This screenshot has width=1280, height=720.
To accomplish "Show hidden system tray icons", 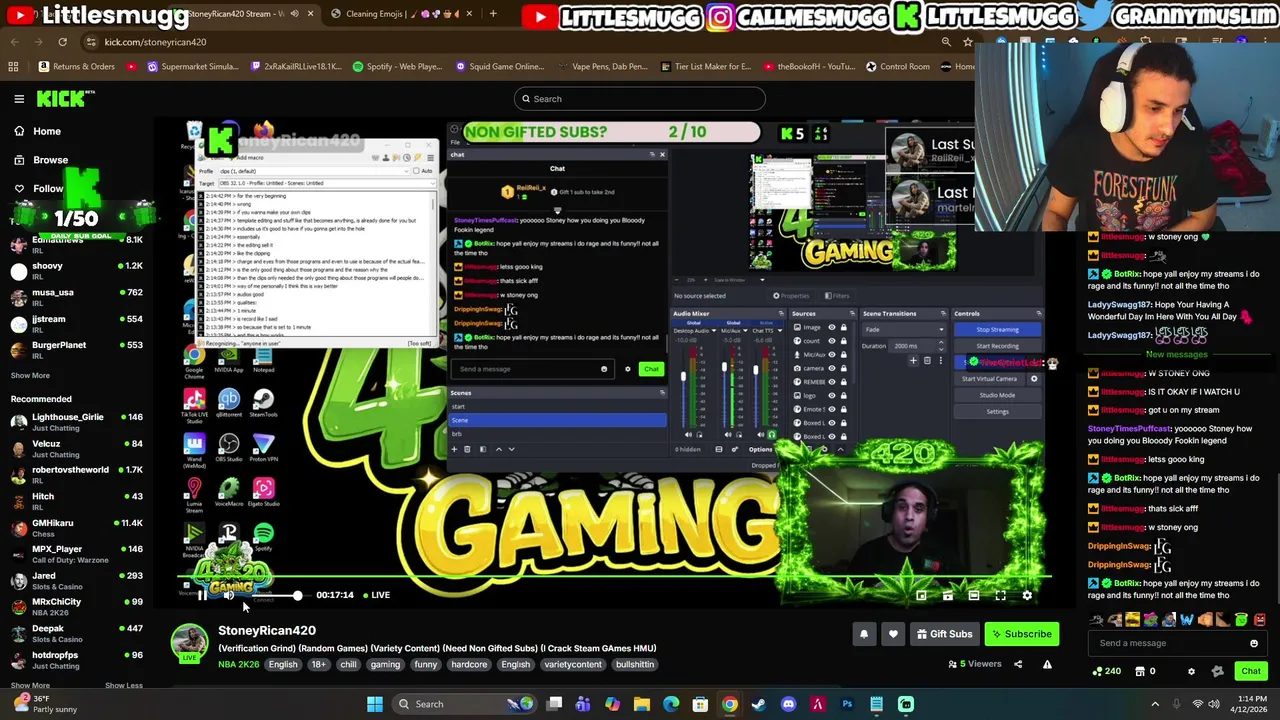I will (1155, 704).
